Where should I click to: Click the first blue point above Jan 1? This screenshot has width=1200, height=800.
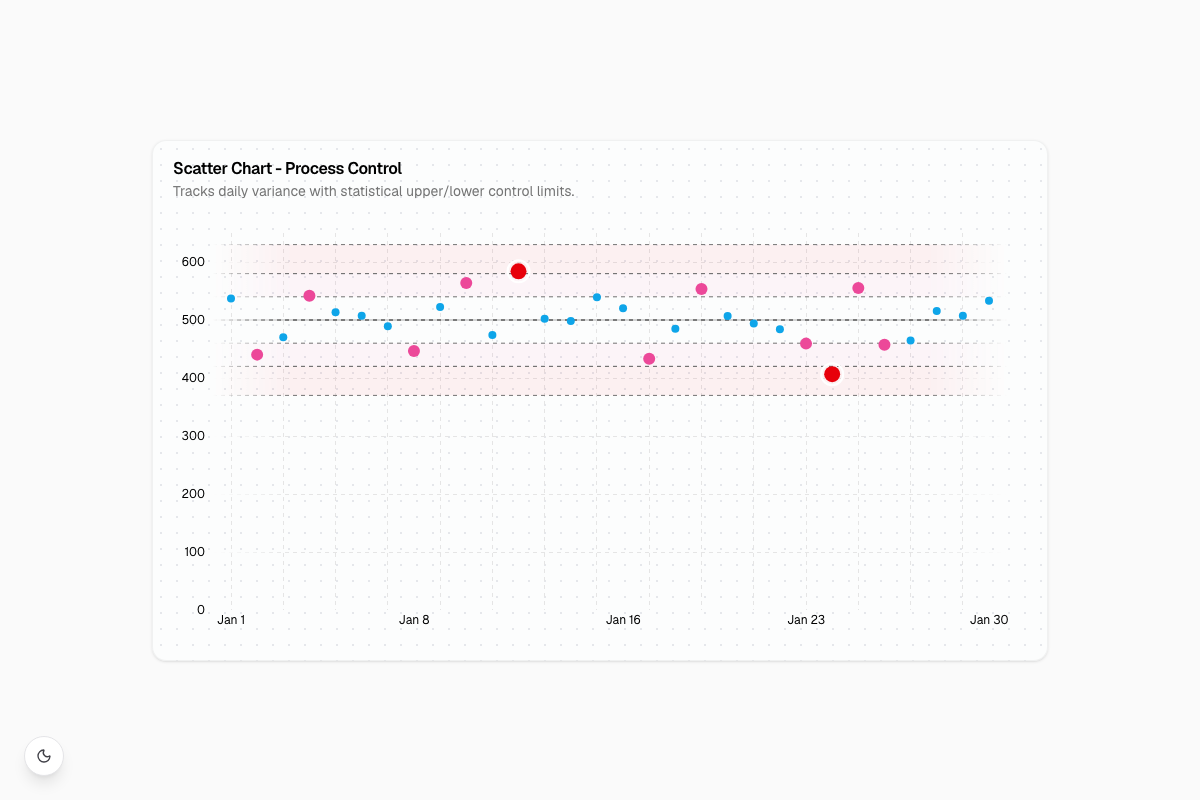(231, 299)
